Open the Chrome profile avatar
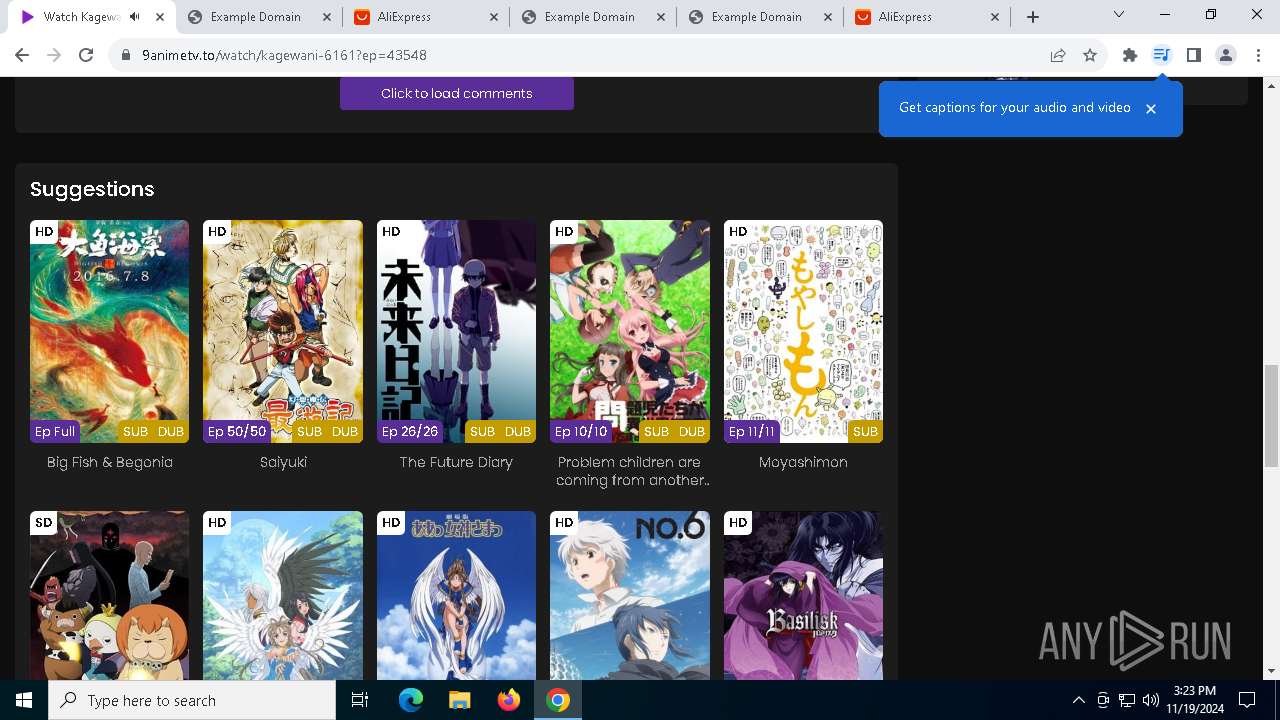 [1226, 55]
